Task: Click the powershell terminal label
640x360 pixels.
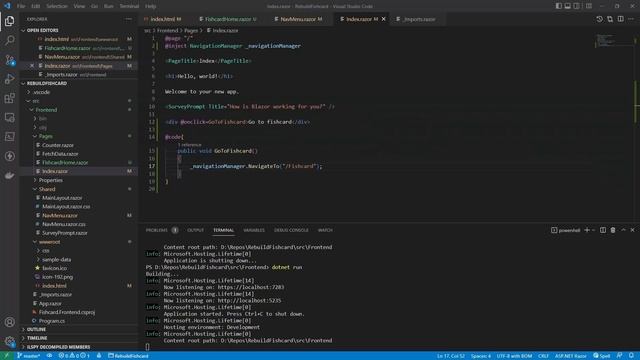Action: point(566,230)
